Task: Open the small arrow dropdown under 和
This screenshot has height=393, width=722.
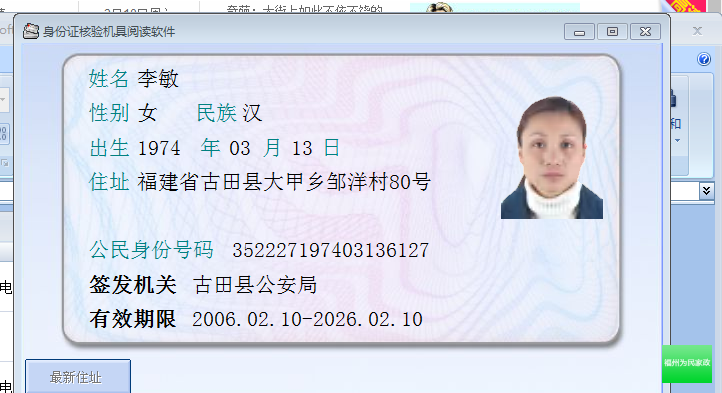Action: point(677,141)
